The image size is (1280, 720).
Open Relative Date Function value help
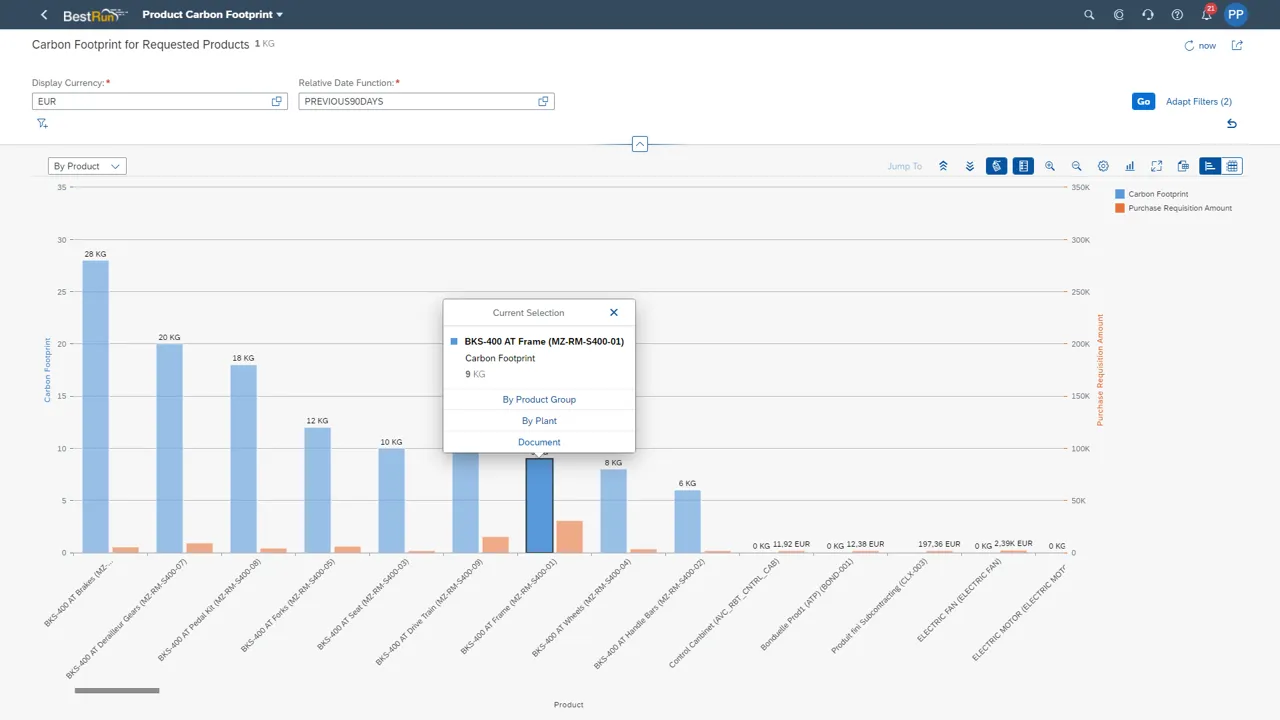543,101
